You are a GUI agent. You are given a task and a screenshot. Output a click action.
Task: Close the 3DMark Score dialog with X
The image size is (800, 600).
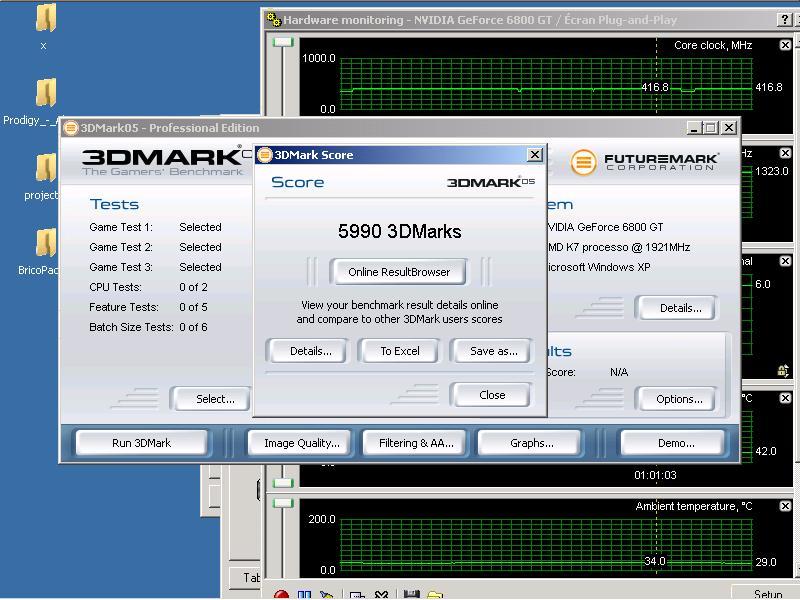[x=534, y=155]
